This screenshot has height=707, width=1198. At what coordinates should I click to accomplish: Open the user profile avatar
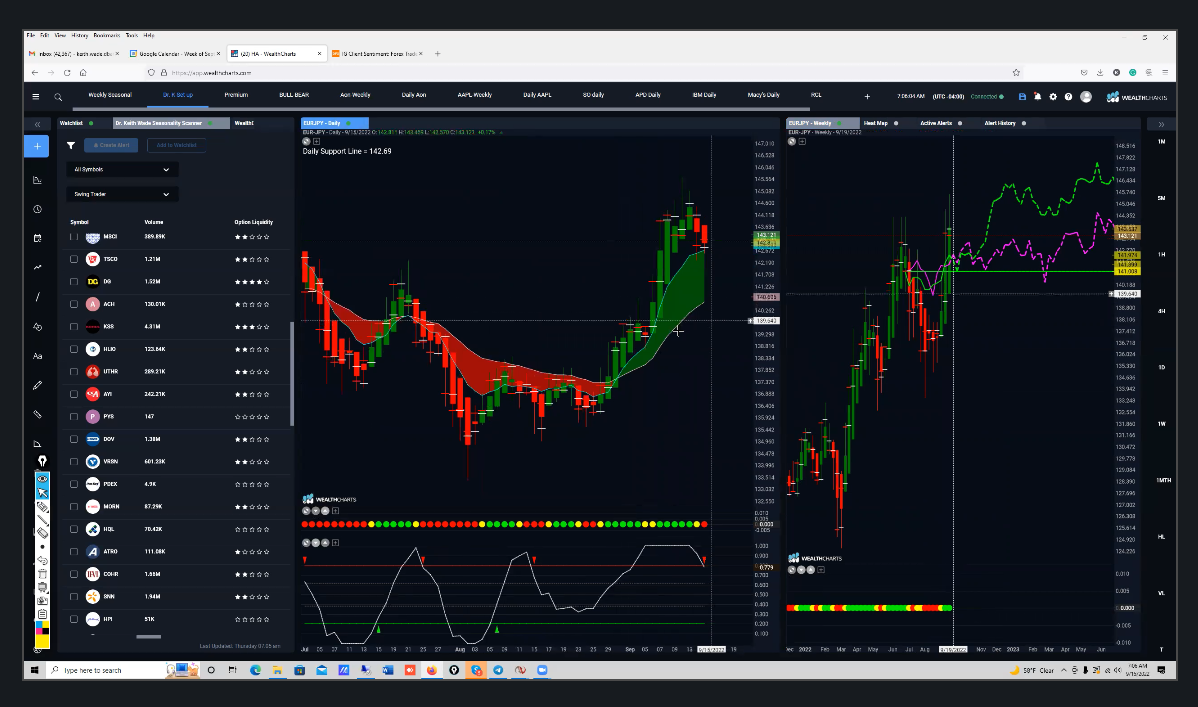point(1086,97)
